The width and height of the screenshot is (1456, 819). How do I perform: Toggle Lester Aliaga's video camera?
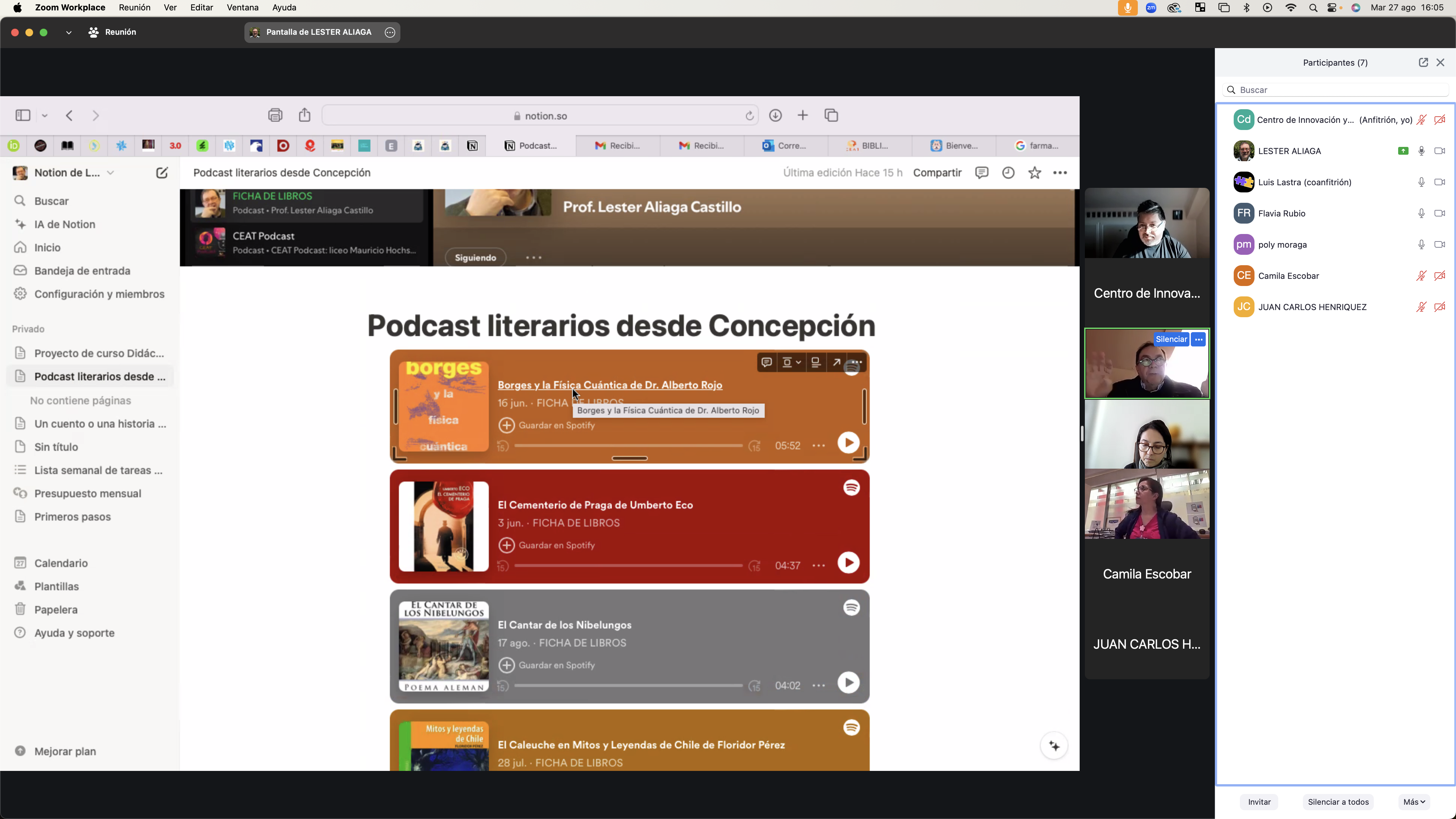[x=1440, y=151]
